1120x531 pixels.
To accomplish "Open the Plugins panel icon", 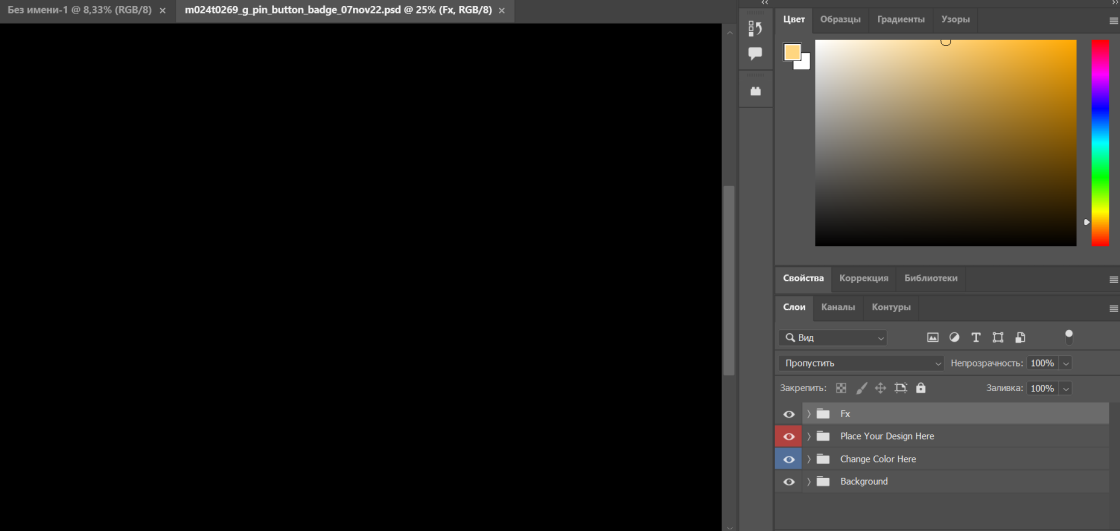I will click(x=755, y=91).
